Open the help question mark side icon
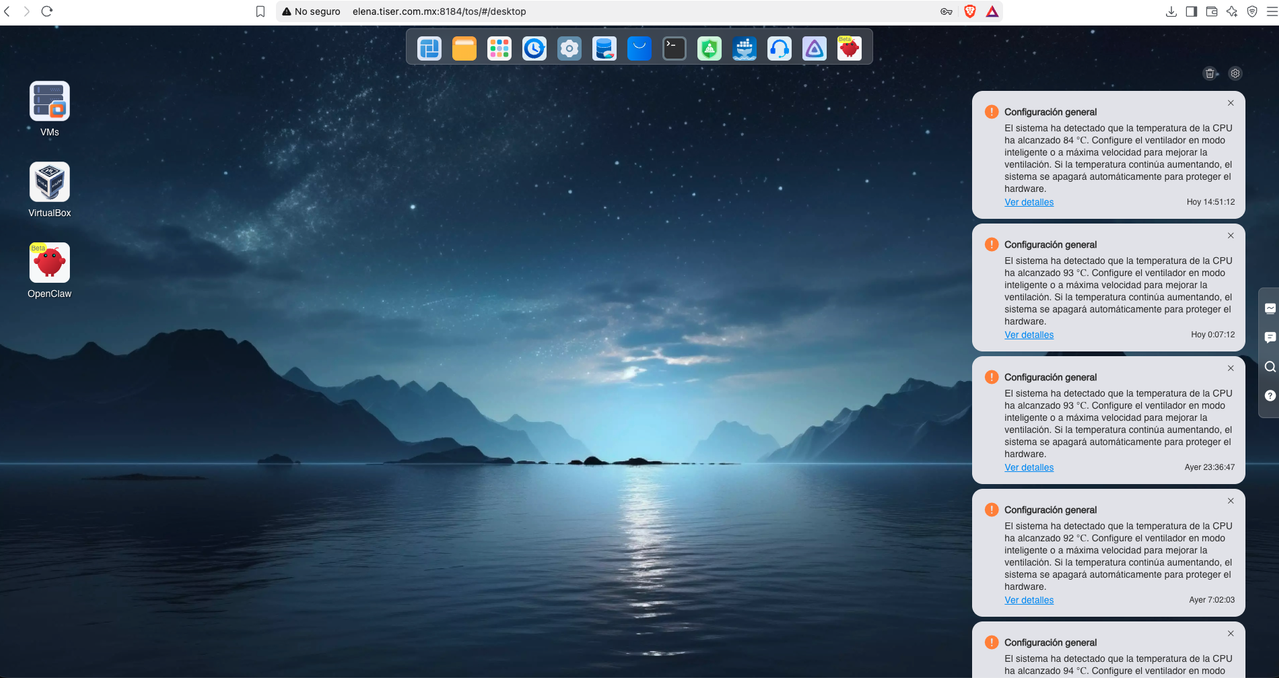This screenshot has width=1279, height=678. click(x=1270, y=395)
